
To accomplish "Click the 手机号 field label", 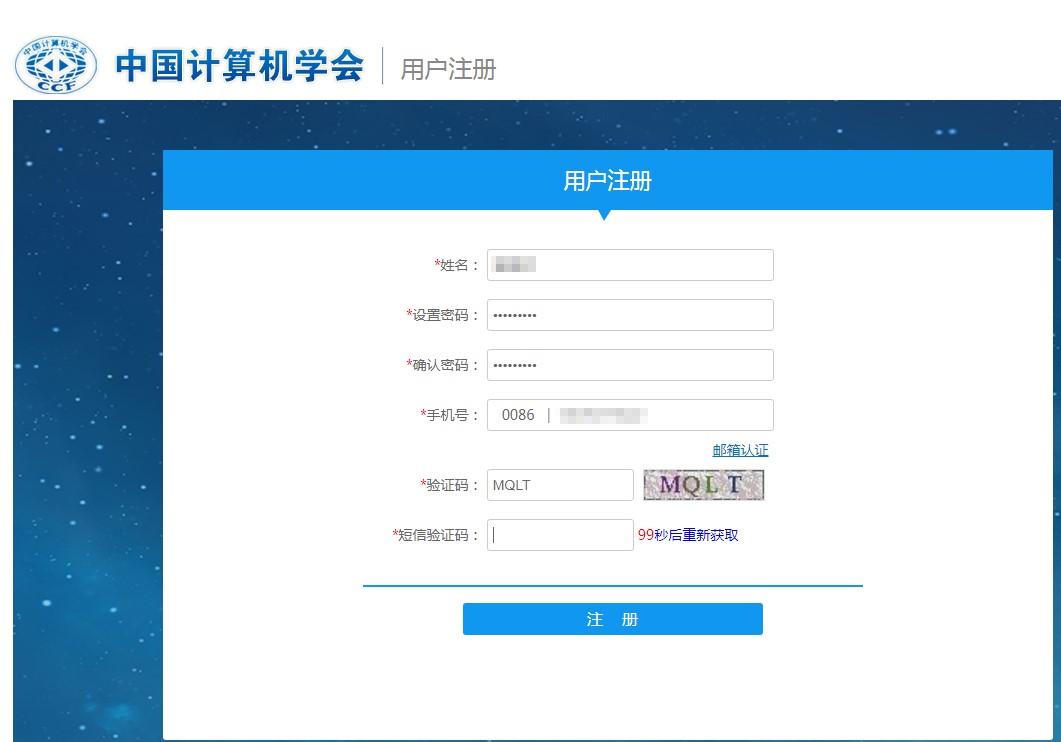I will pyautogui.click(x=450, y=415).
